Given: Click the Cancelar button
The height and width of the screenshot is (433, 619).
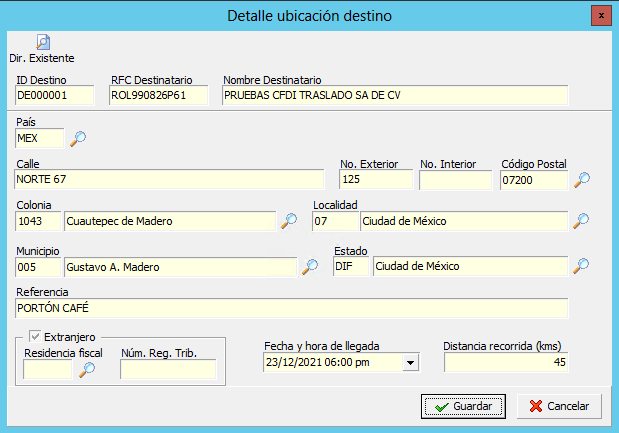Looking at the screenshot, I should [x=559, y=406].
